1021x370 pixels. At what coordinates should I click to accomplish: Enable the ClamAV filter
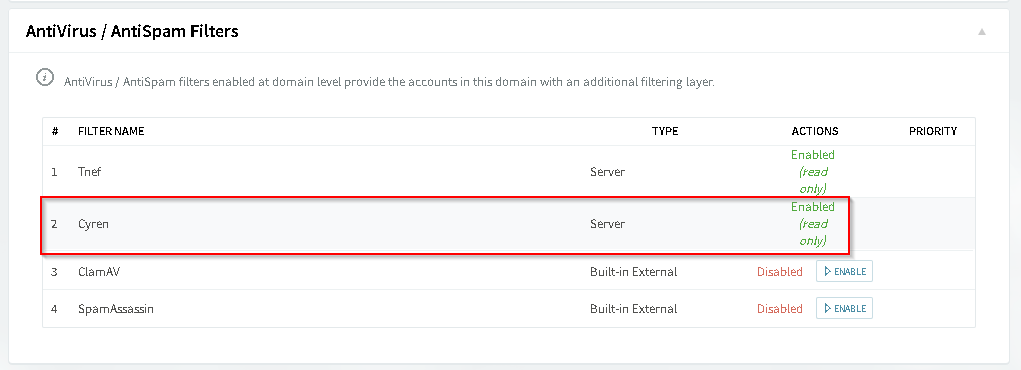coord(844,272)
